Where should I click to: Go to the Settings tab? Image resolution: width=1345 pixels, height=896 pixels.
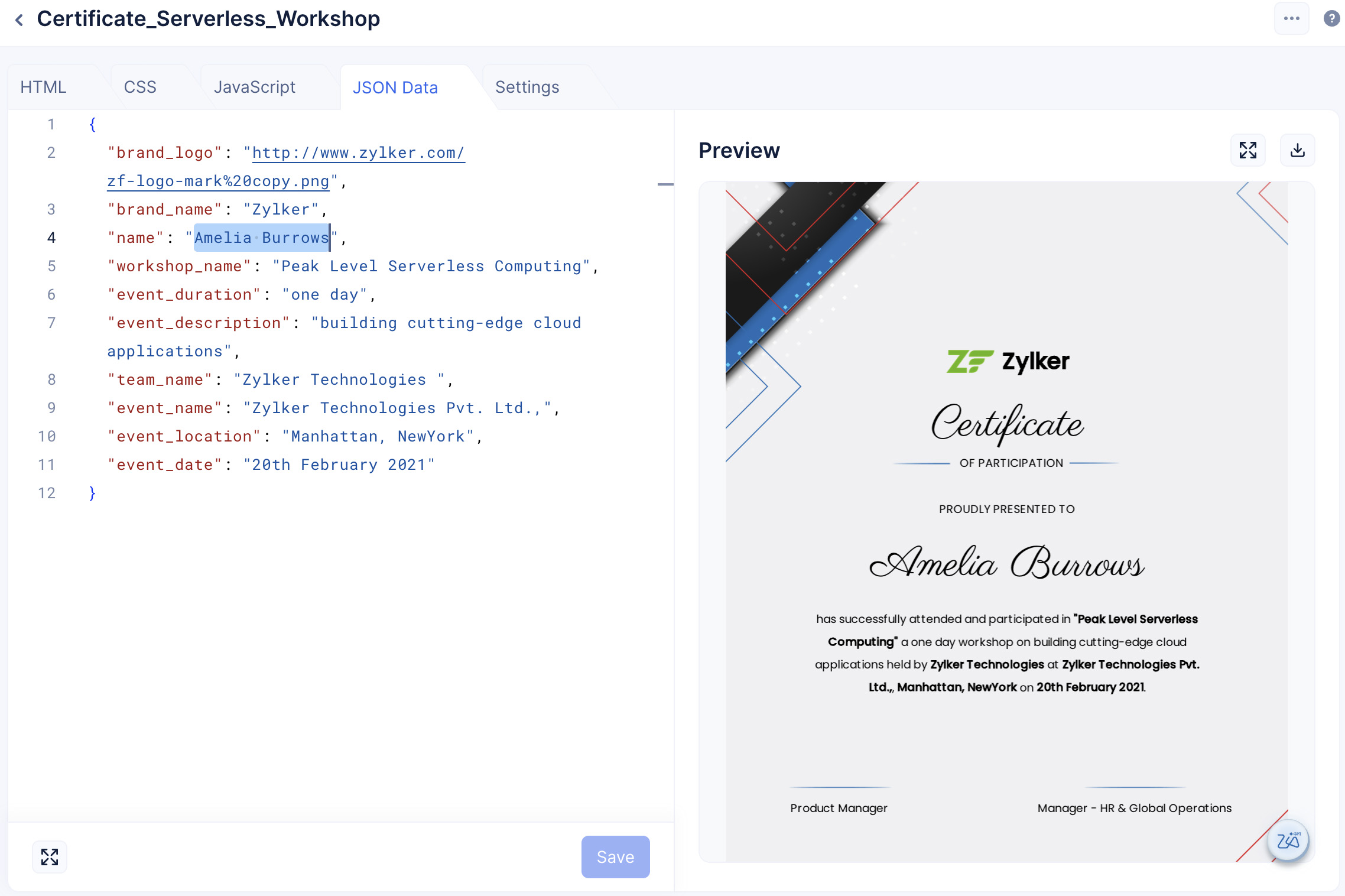[x=527, y=87]
